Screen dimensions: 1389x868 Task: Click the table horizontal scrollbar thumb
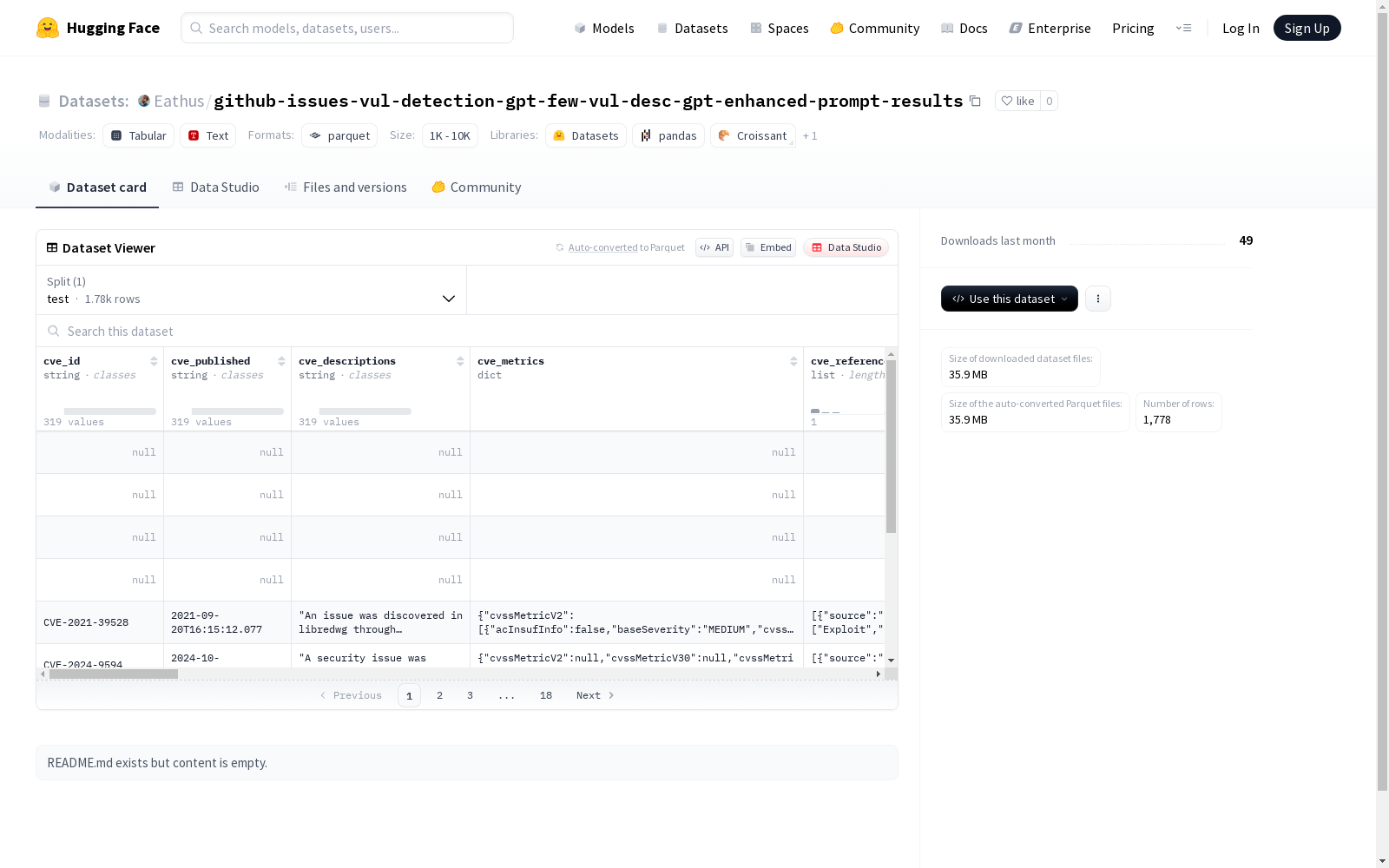(114, 674)
